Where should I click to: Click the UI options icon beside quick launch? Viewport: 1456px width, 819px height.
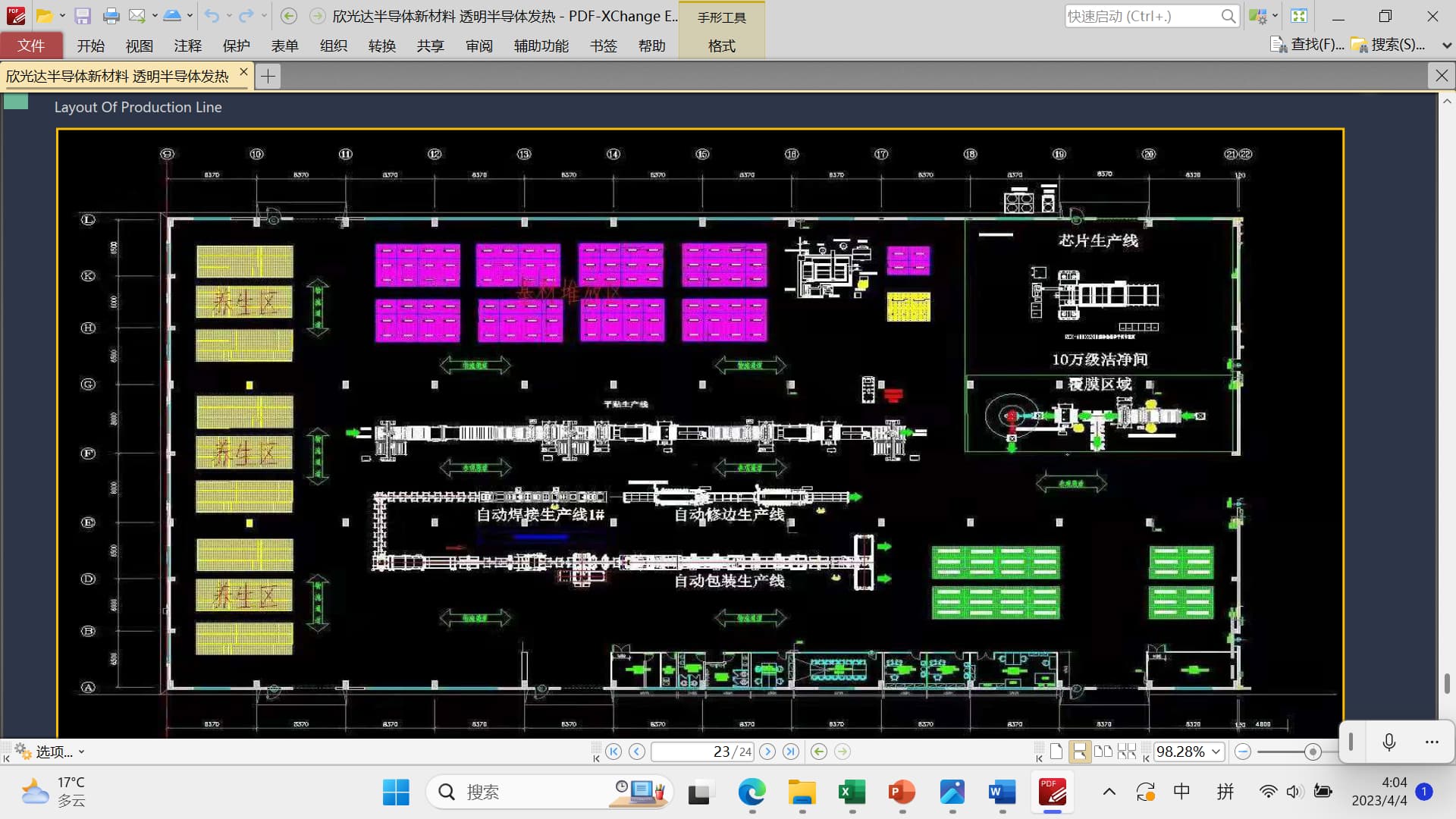point(1258,16)
